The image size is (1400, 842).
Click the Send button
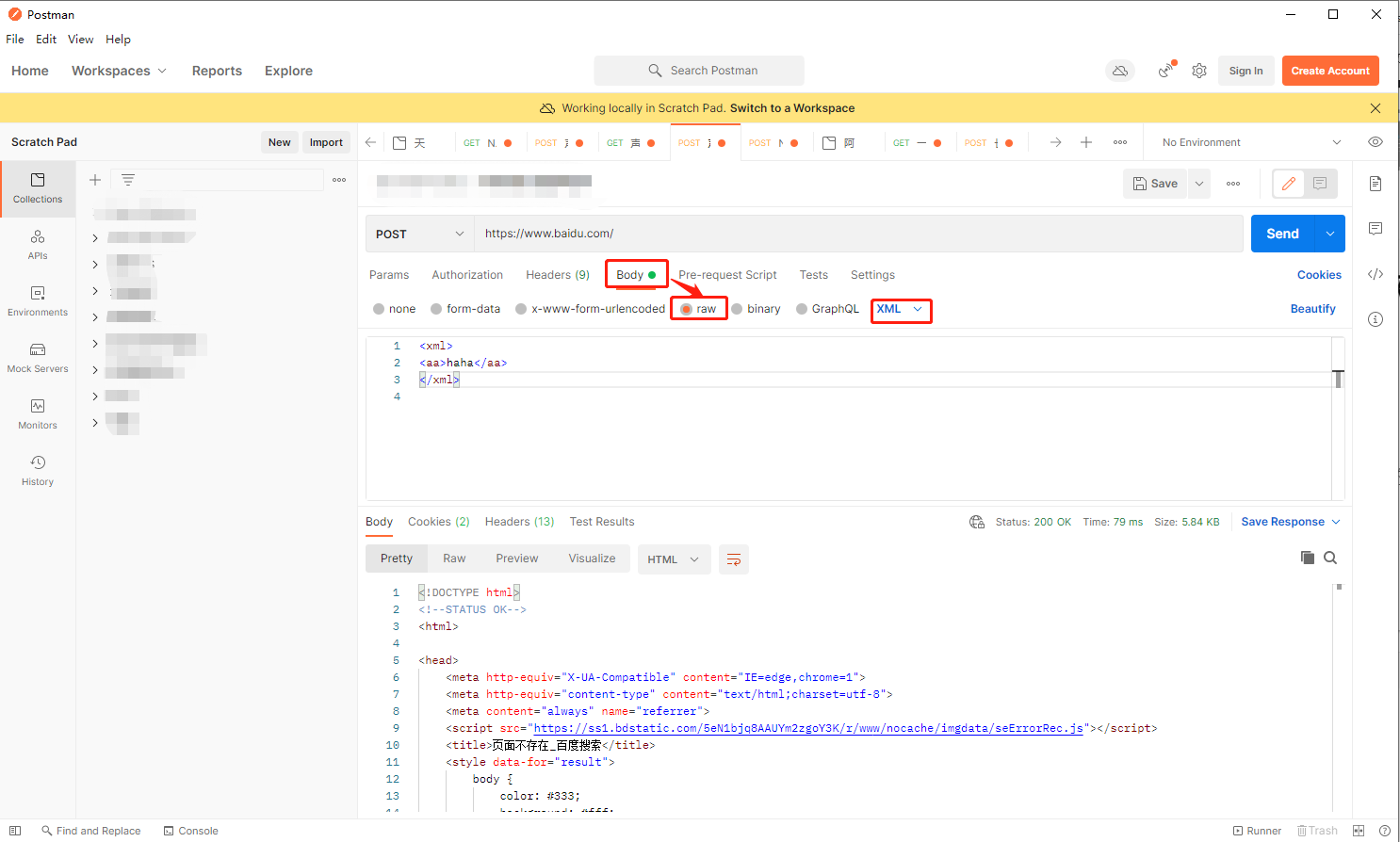click(1282, 234)
